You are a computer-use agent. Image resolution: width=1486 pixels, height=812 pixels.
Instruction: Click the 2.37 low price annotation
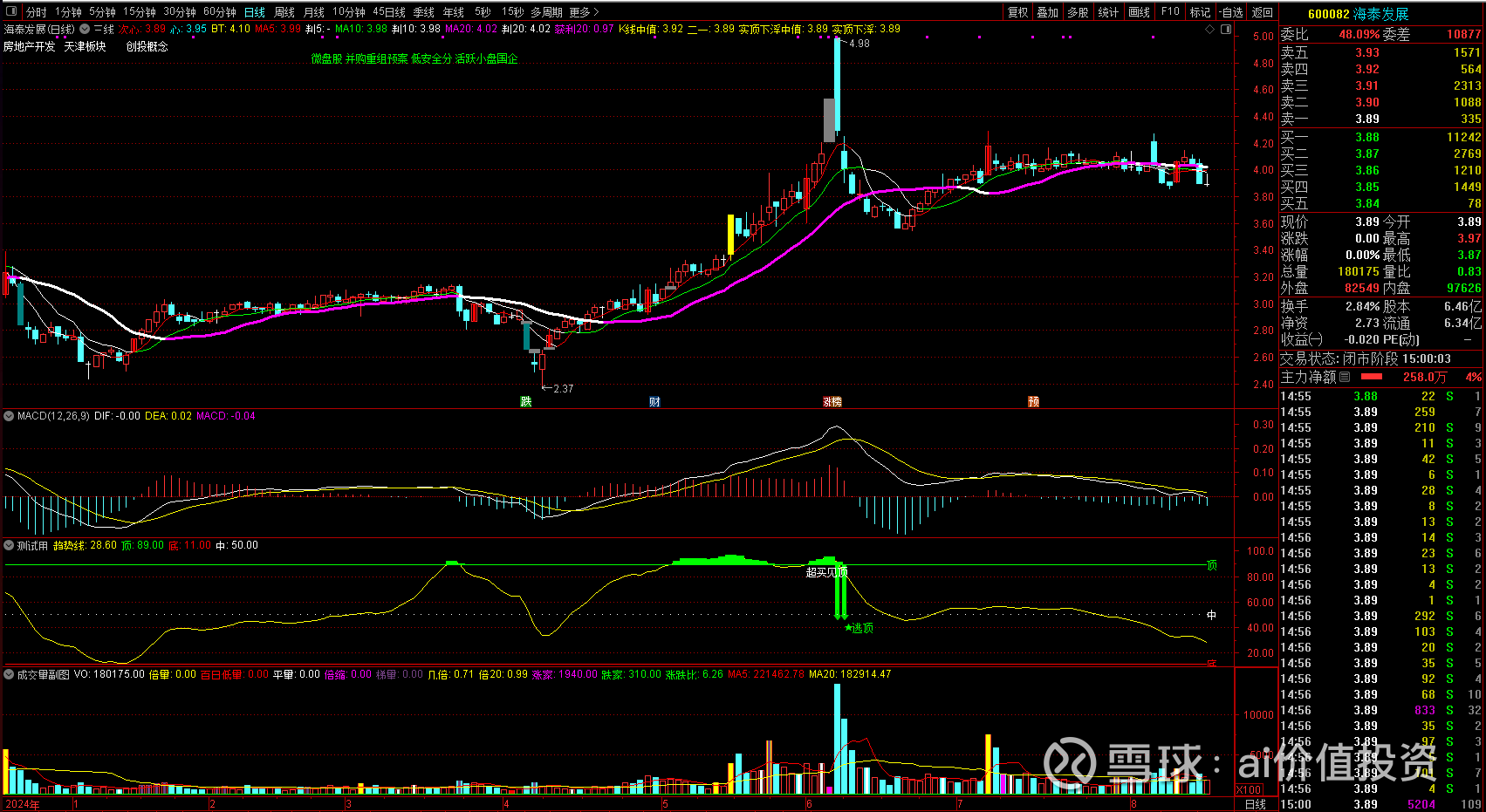pyautogui.click(x=564, y=389)
